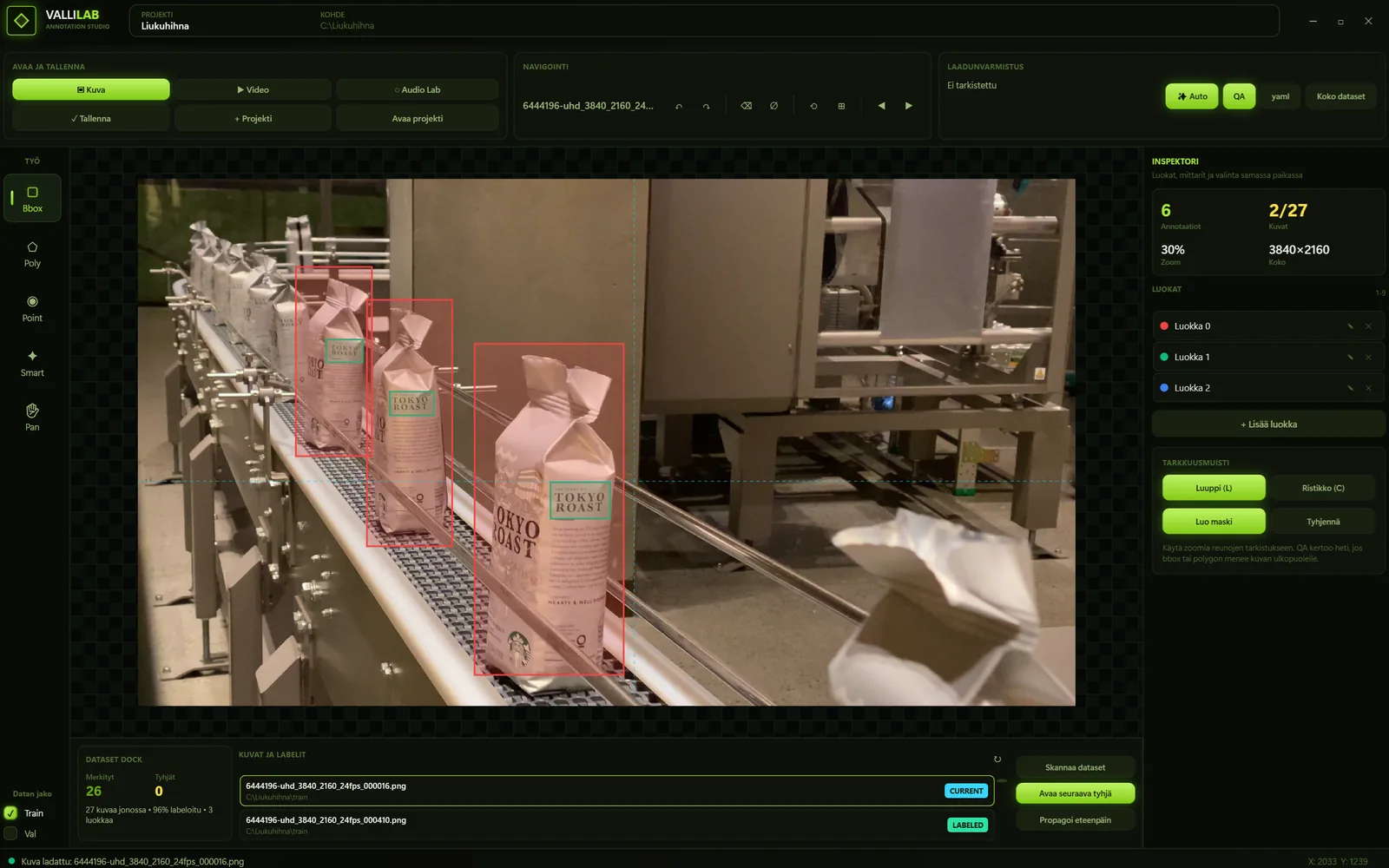Run the Auto labeling button
The width and height of the screenshot is (1389, 868).
[1192, 96]
